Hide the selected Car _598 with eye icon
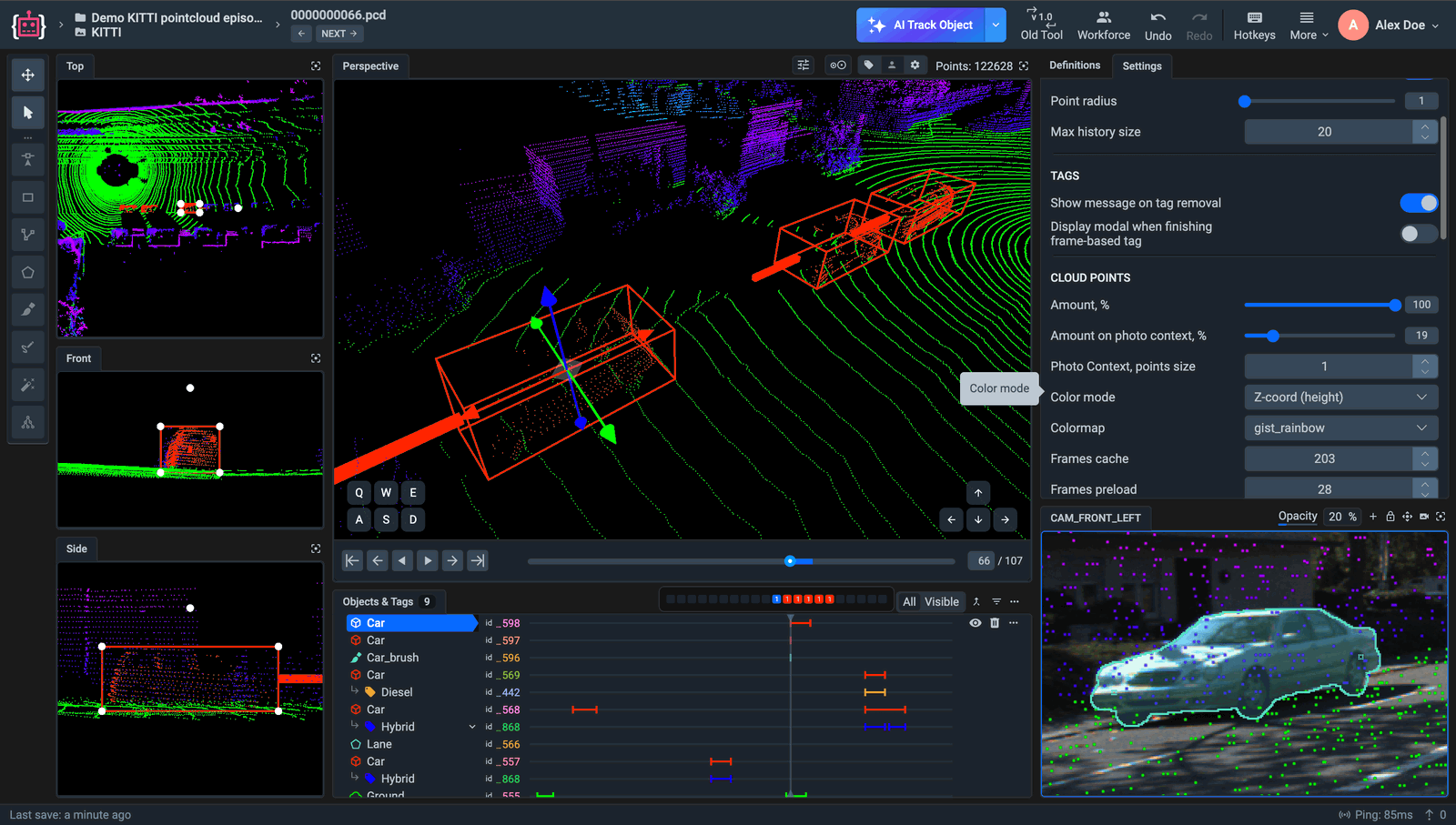 [976, 623]
